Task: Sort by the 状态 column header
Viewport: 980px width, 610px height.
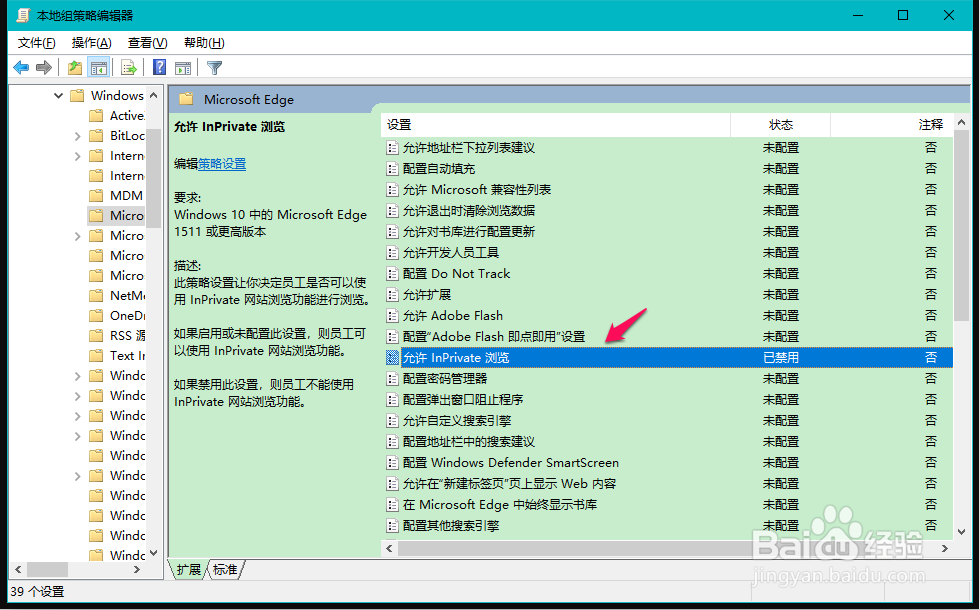Action: point(781,125)
